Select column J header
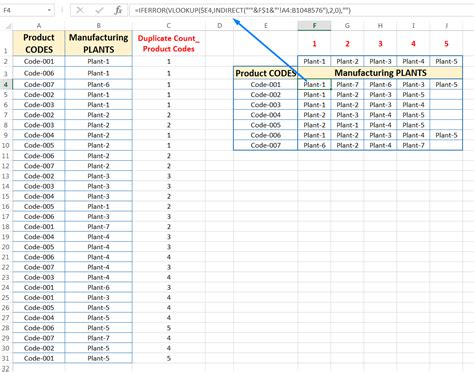The height and width of the screenshot is (372, 474). pos(446,26)
